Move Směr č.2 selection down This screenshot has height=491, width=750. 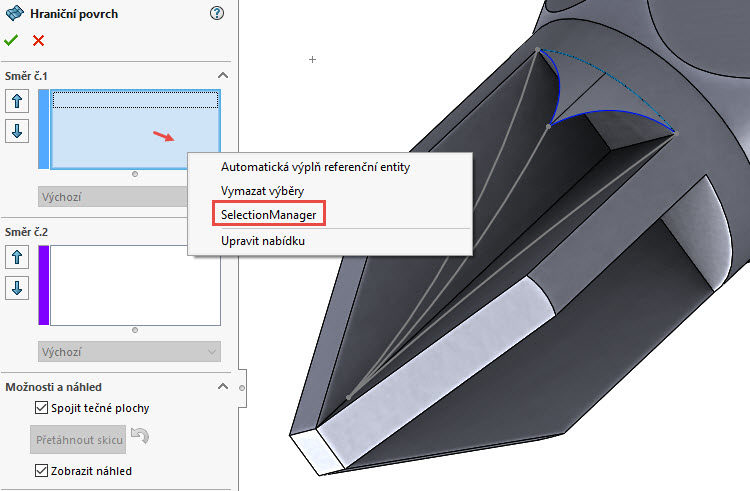click(17, 288)
